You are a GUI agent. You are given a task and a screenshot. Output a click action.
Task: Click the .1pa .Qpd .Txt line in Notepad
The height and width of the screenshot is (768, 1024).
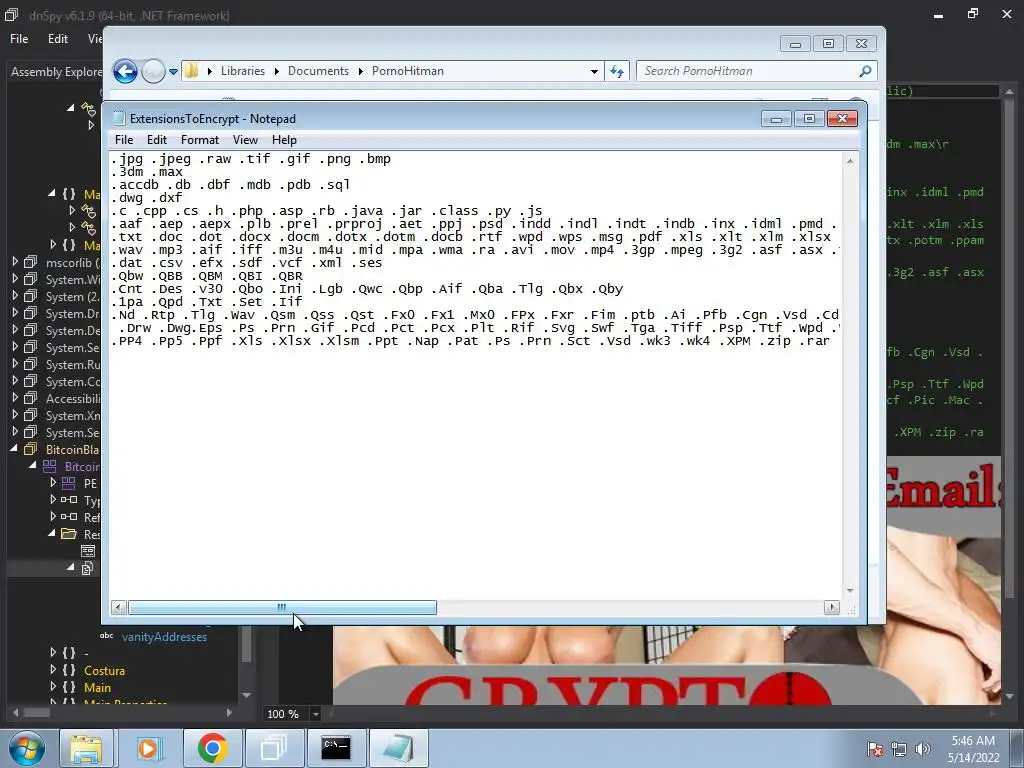click(206, 302)
